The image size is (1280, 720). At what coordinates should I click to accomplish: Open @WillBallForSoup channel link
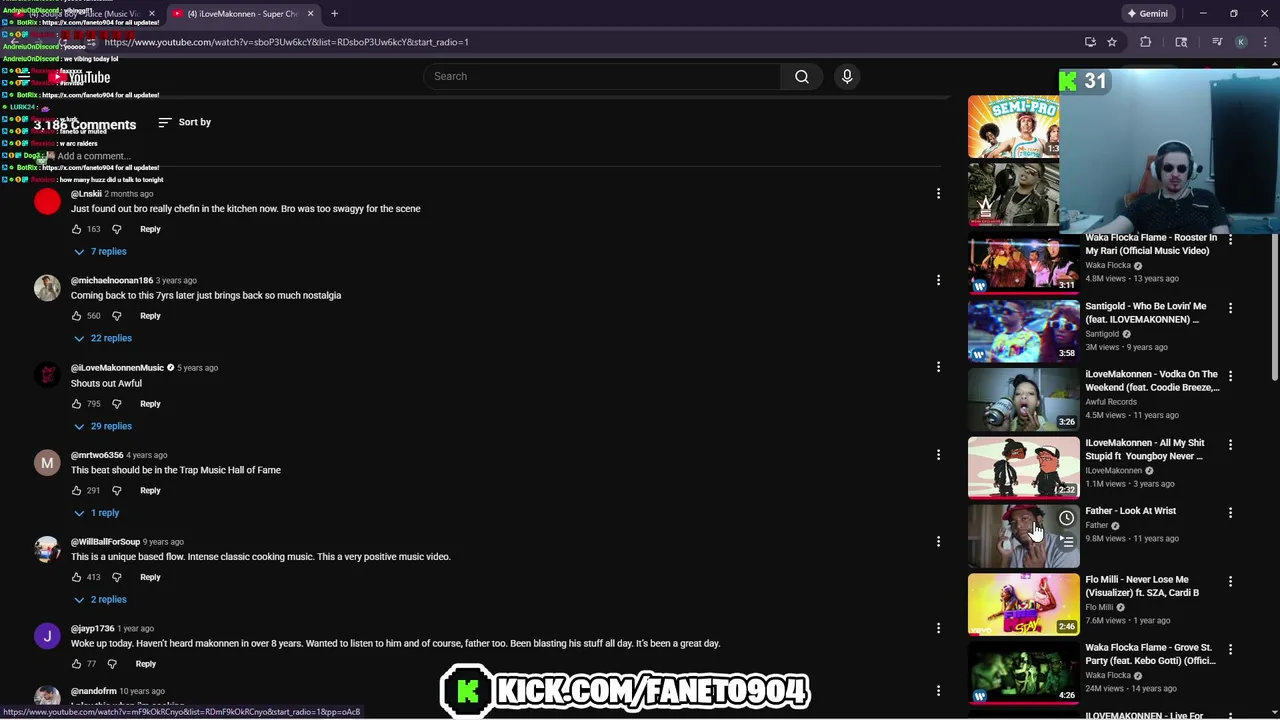(x=105, y=541)
